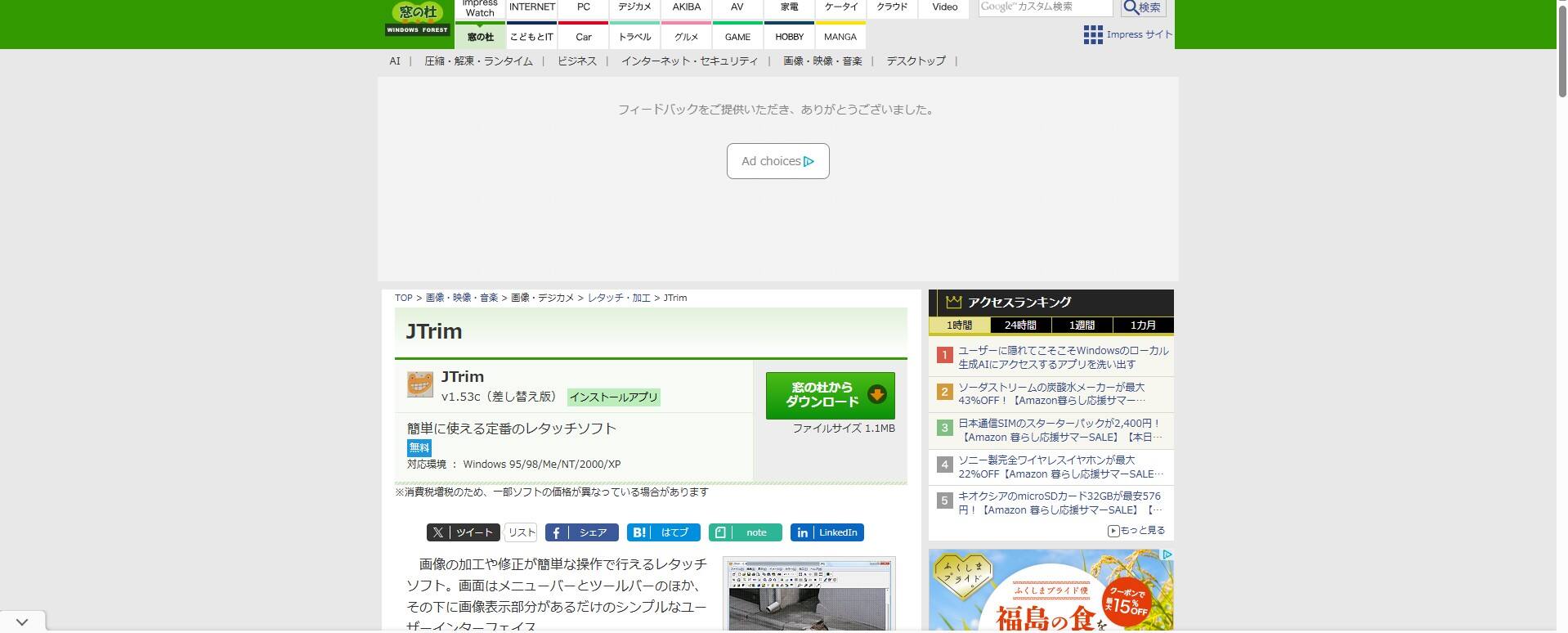Open ranking article about SodaStream 43%OFF

coord(1052,393)
